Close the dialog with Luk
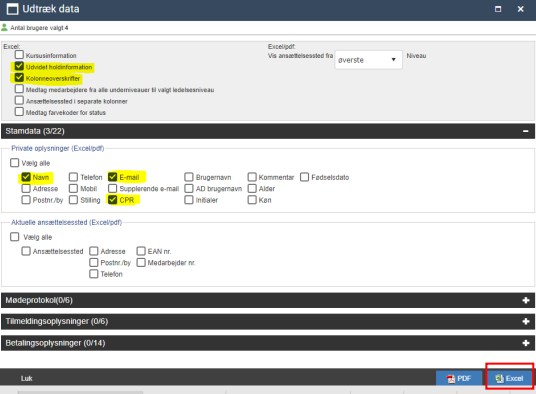The height and width of the screenshot is (394, 536). point(26,378)
